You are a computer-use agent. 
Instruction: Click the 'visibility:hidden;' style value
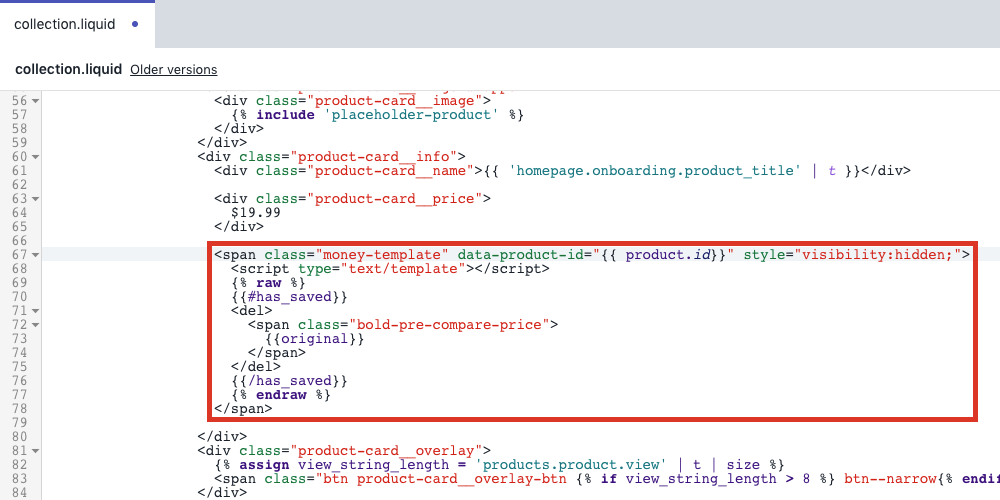pyautogui.click(x=878, y=255)
